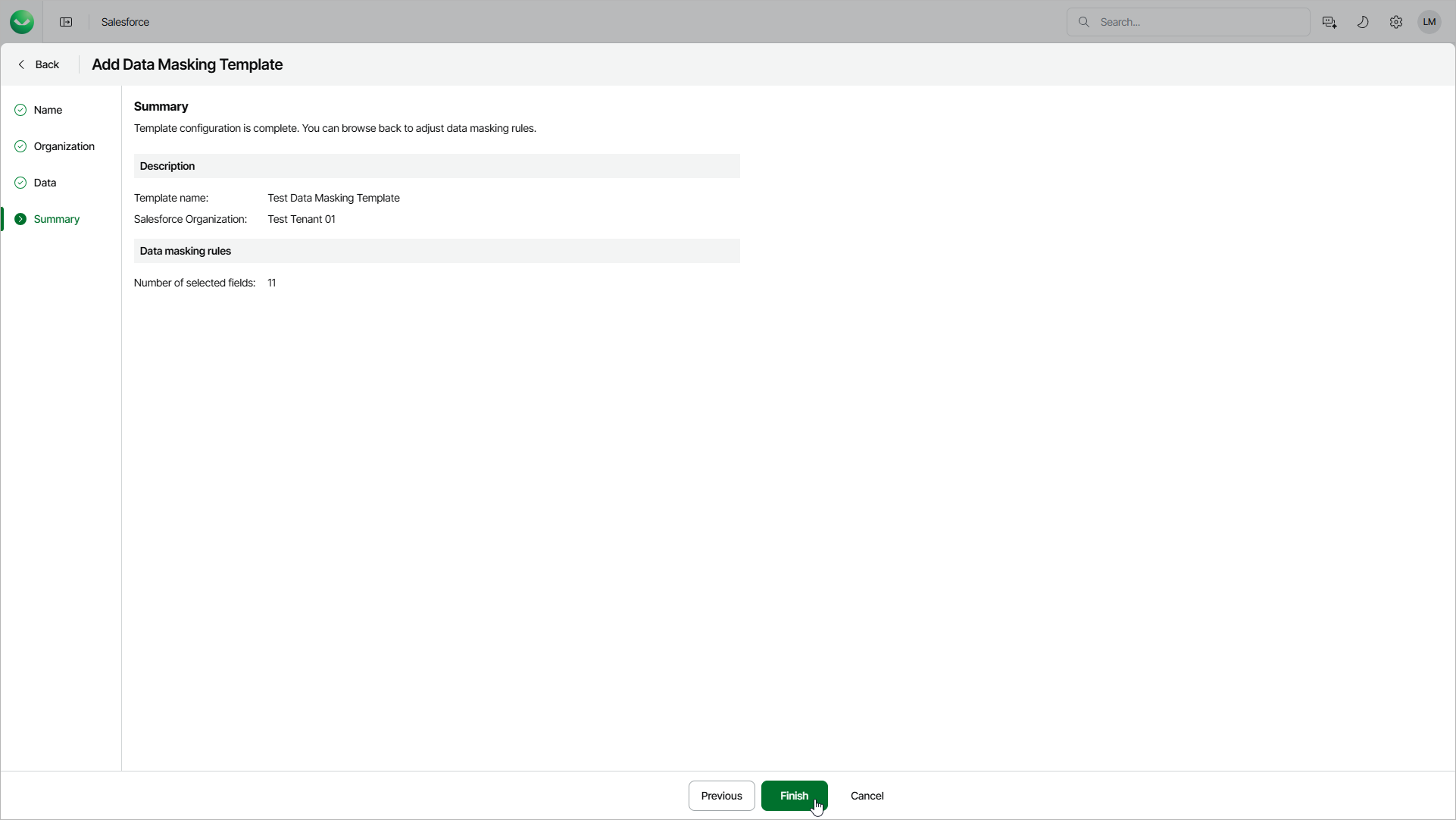Click the Data masking rules section header
This screenshot has width=1456, height=820.
pos(186,251)
